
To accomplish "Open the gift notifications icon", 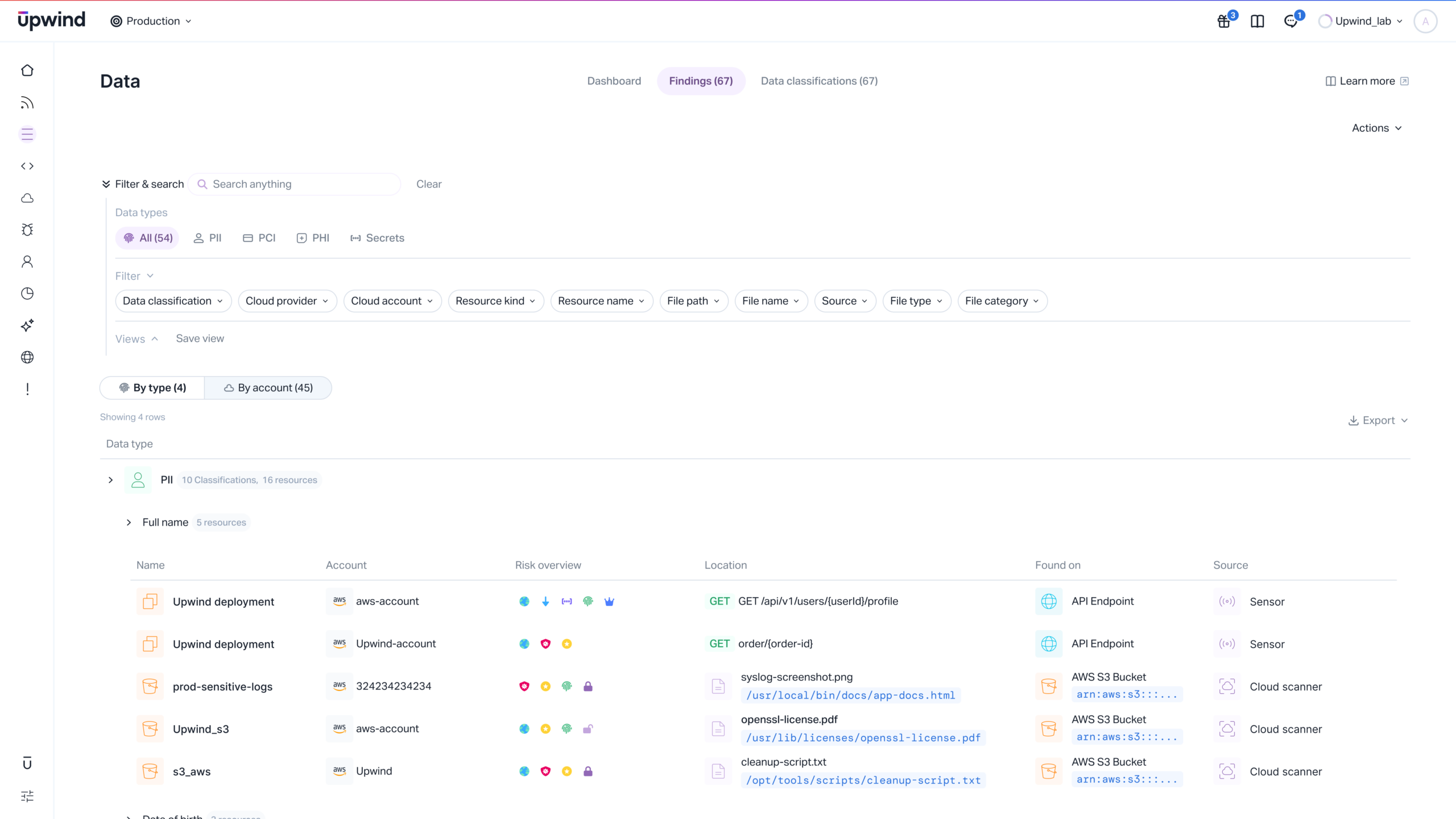I will (x=1224, y=22).
